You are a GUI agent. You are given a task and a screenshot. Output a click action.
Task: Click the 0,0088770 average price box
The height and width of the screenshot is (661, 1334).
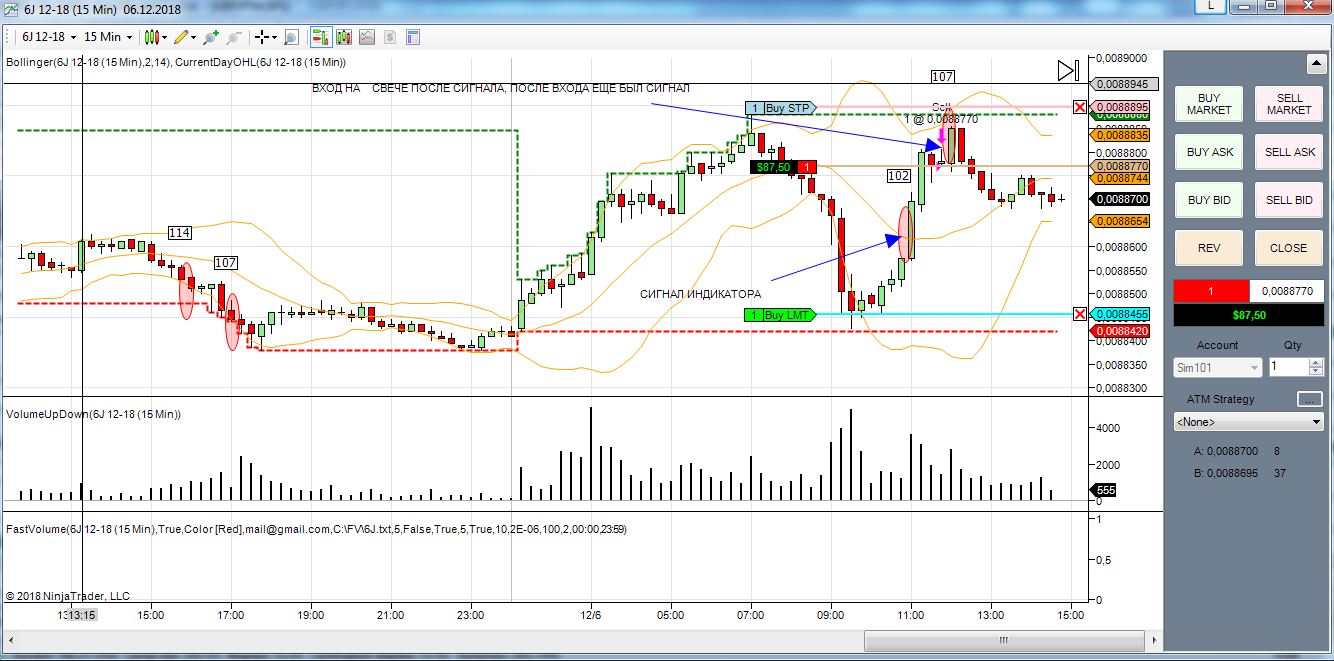coord(1287,291)
